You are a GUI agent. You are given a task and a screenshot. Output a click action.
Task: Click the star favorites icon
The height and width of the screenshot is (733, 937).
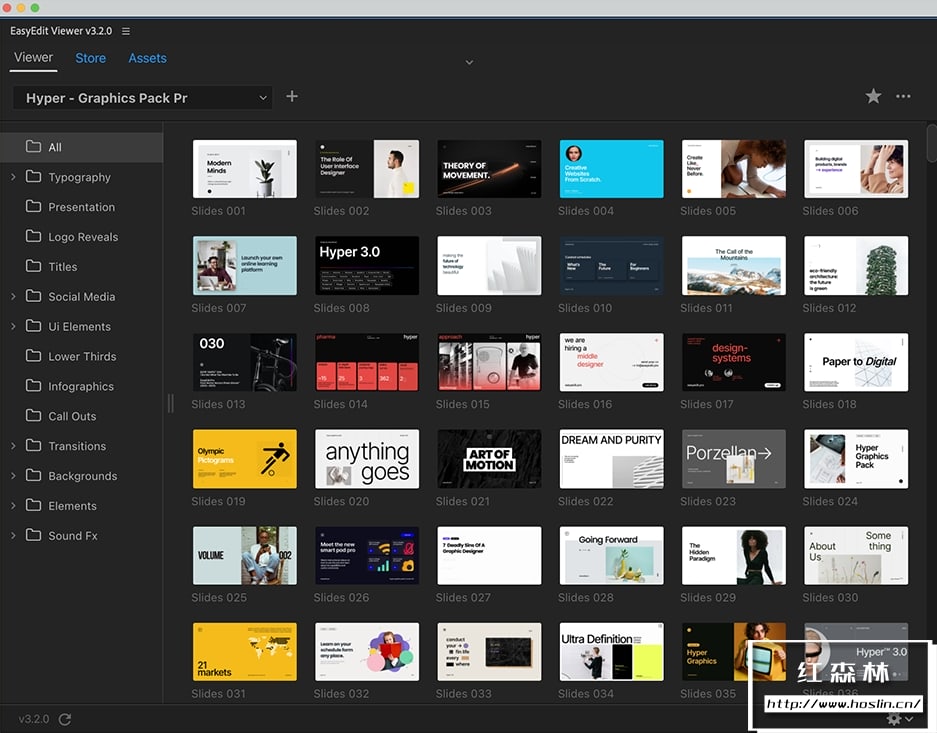coord(873,96)
